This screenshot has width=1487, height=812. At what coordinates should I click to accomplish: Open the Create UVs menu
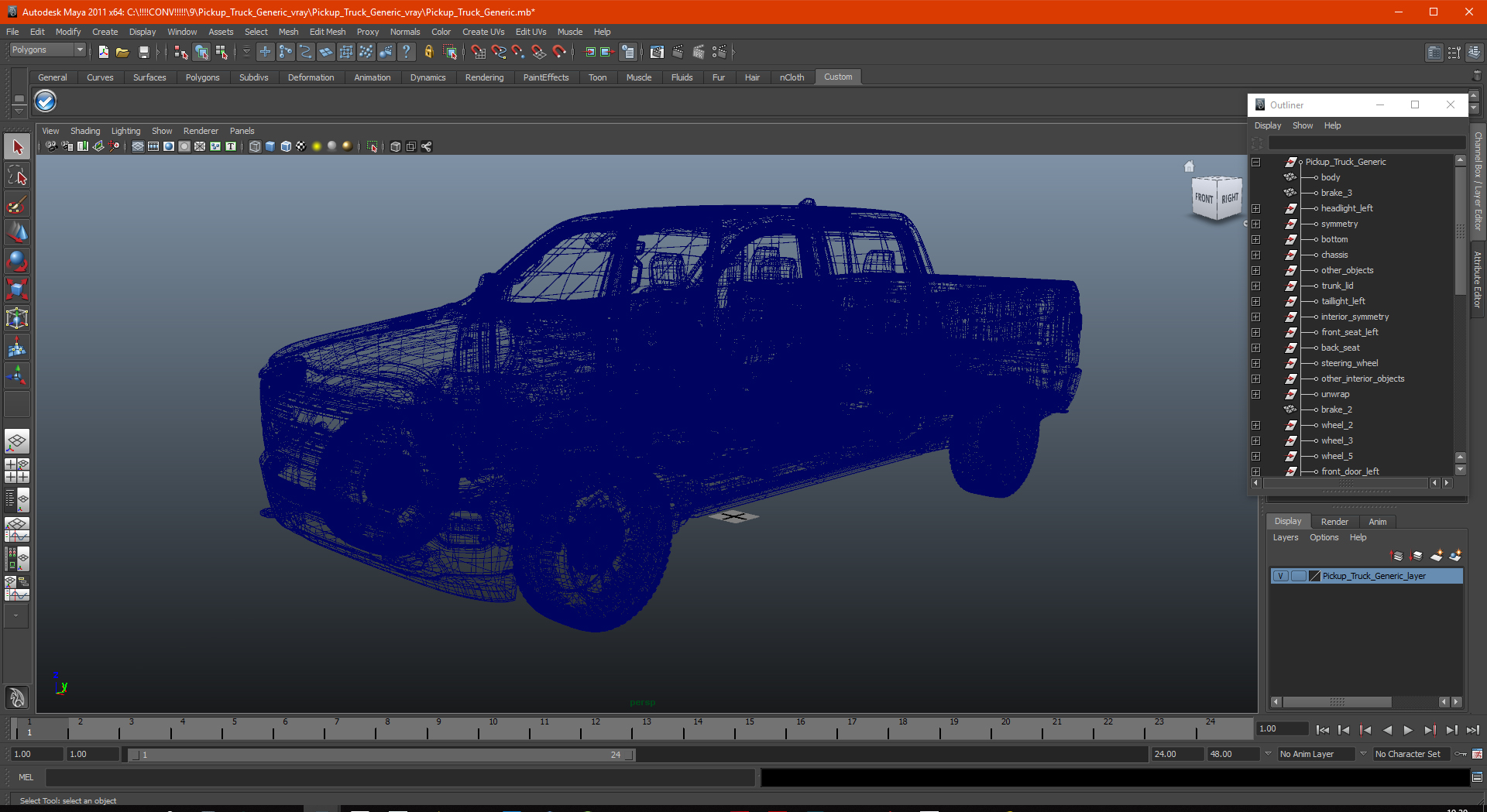pos(483,32)
